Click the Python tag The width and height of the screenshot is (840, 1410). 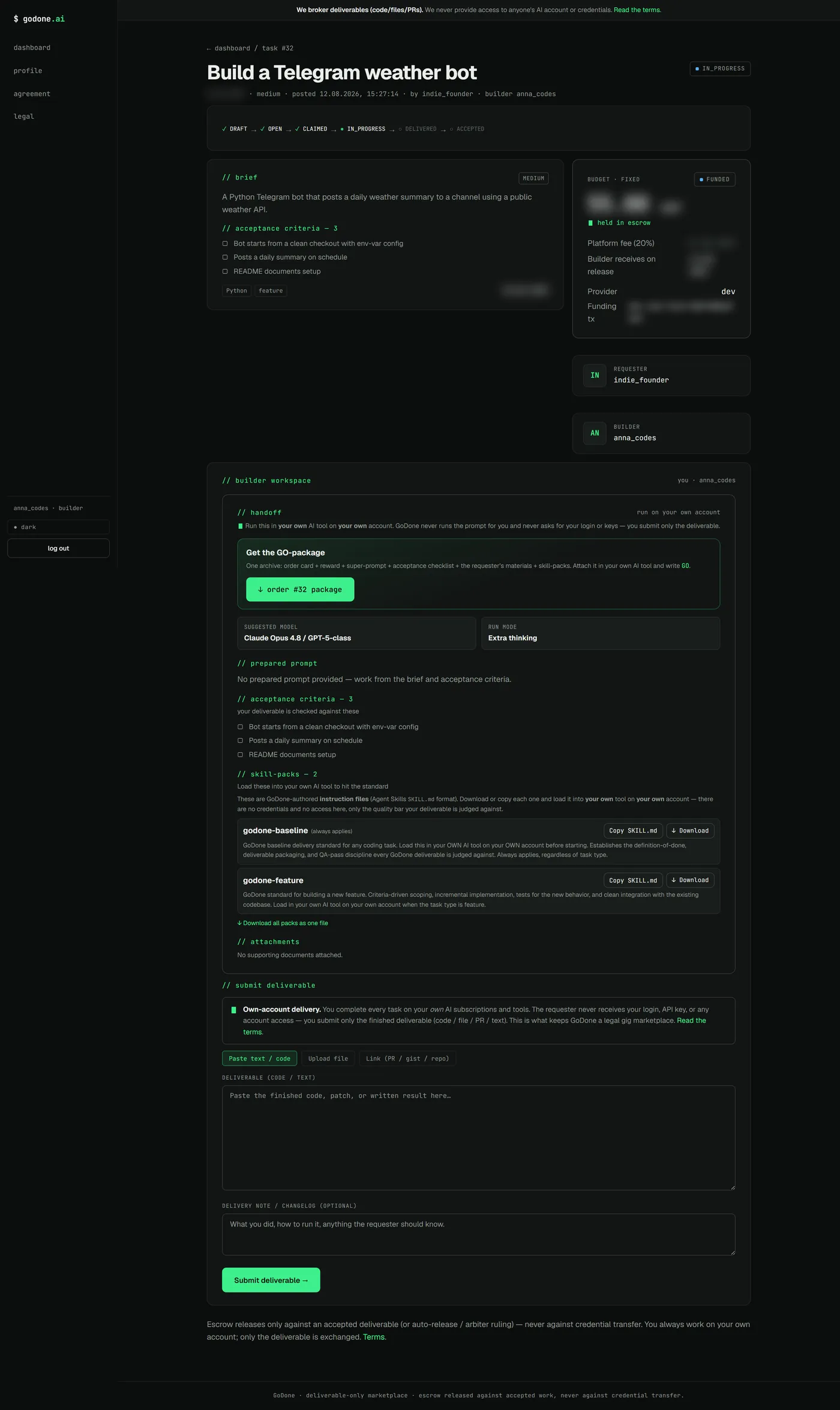[236, 291]
